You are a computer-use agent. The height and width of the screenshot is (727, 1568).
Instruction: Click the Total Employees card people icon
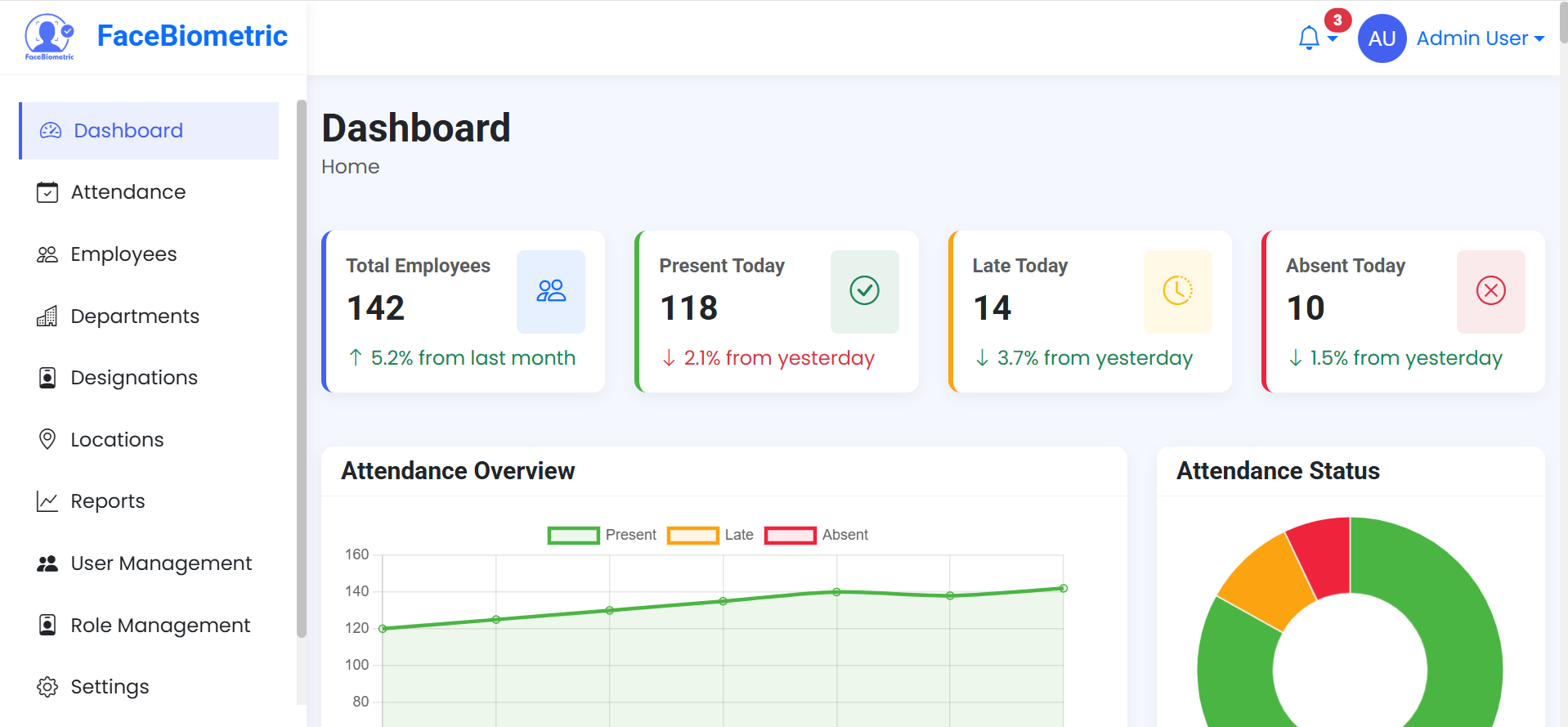551,291
